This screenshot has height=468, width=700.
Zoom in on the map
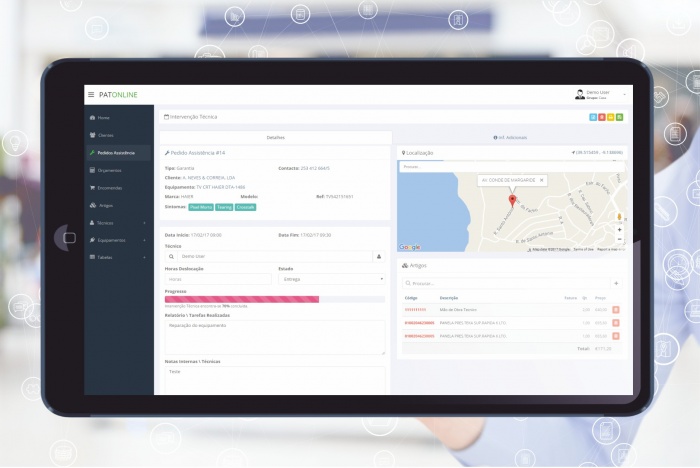pyautogui.click(x=619, y=230)
